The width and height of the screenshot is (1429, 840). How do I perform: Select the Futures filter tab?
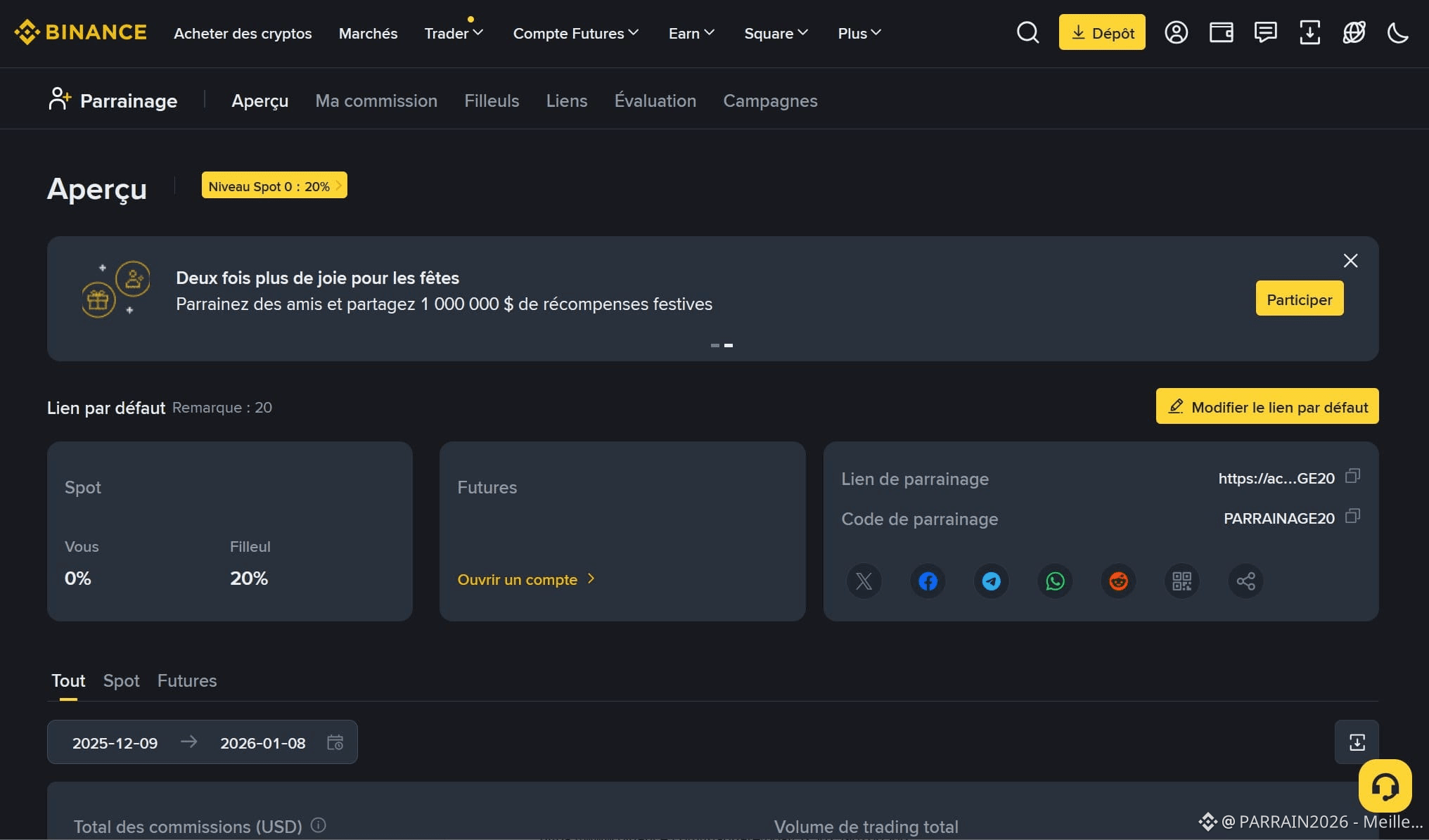pyautogui.click(x=187, y=680)
